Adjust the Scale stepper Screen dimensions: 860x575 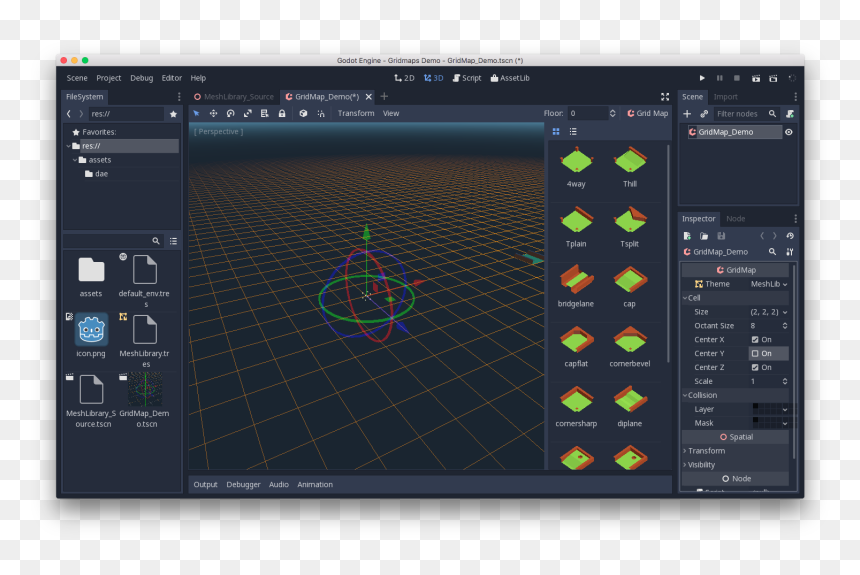(785, 381)
